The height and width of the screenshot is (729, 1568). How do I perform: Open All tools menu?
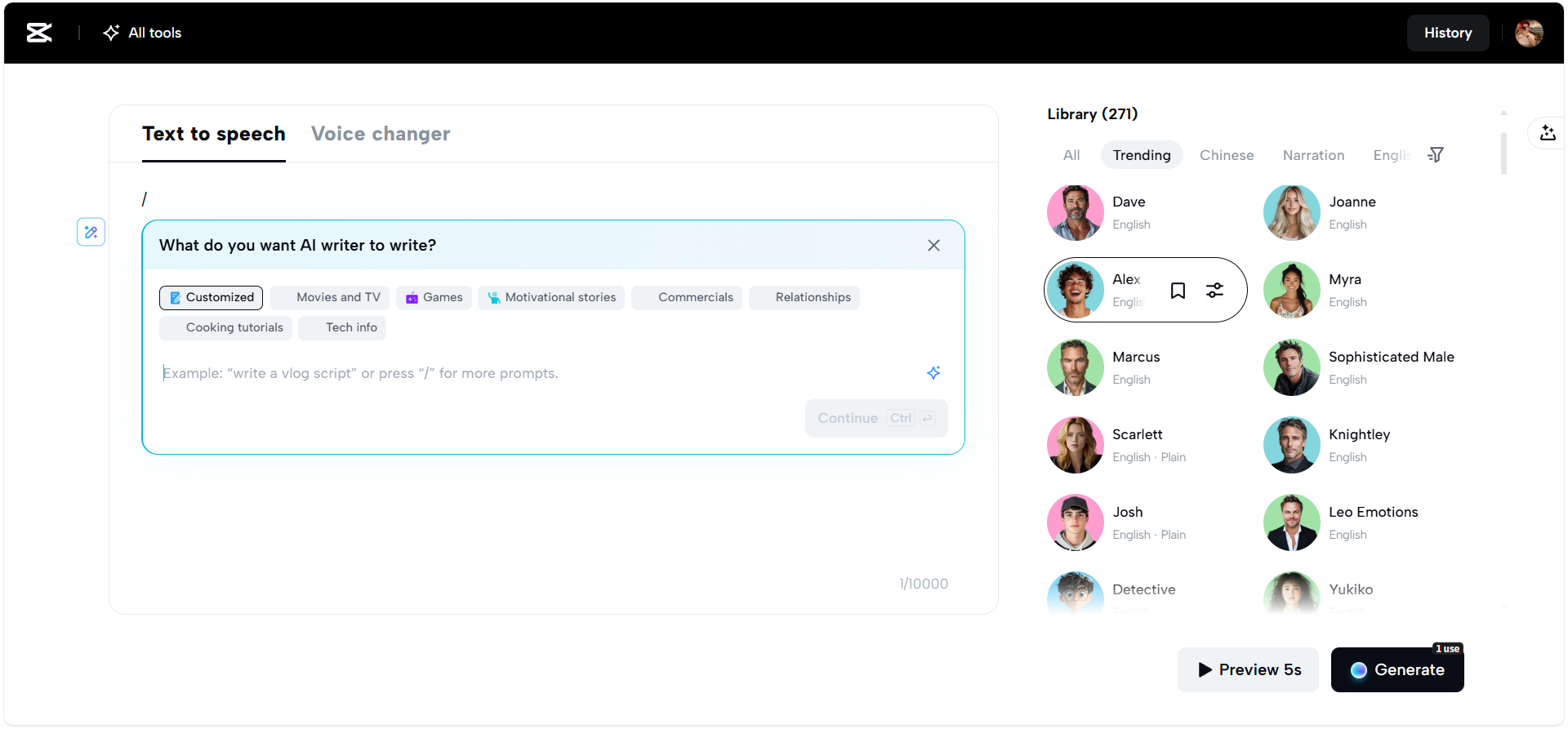tap(143, 33)
